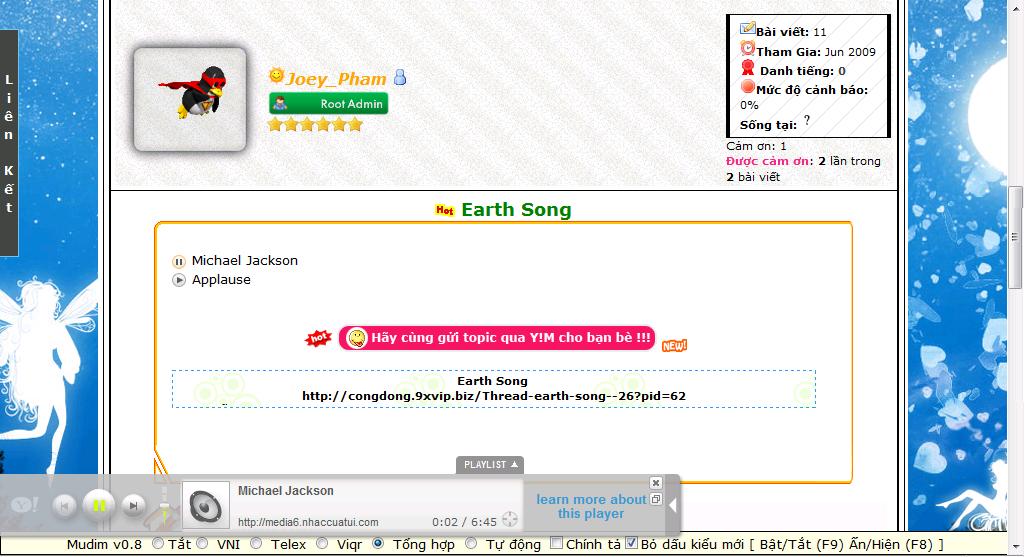
Task: Click 'learn more about this player' link
Action: pyautogui.click(x=591, y=506)
